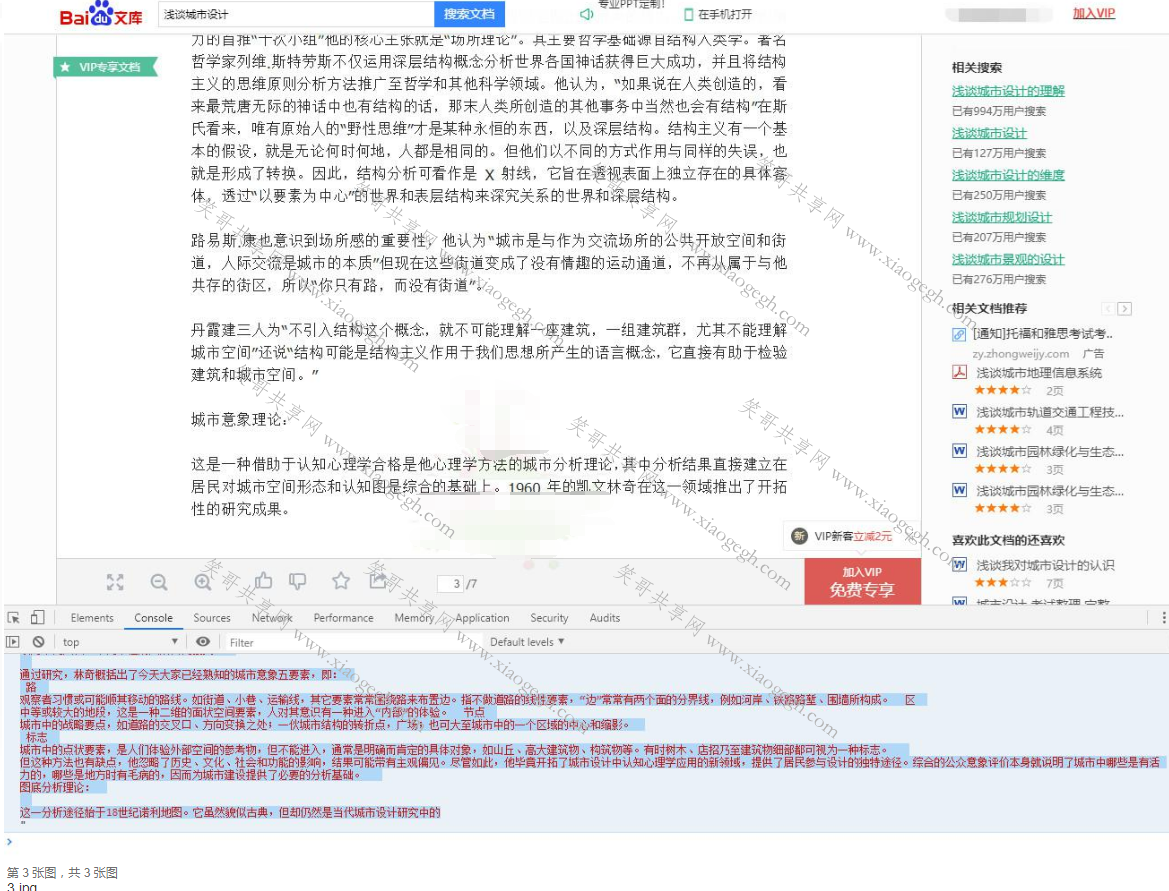Open related search 浅谈城市景观的设计
Image resolution: width=1169 pixels, height=891 pixels.
pos(1008,259)
